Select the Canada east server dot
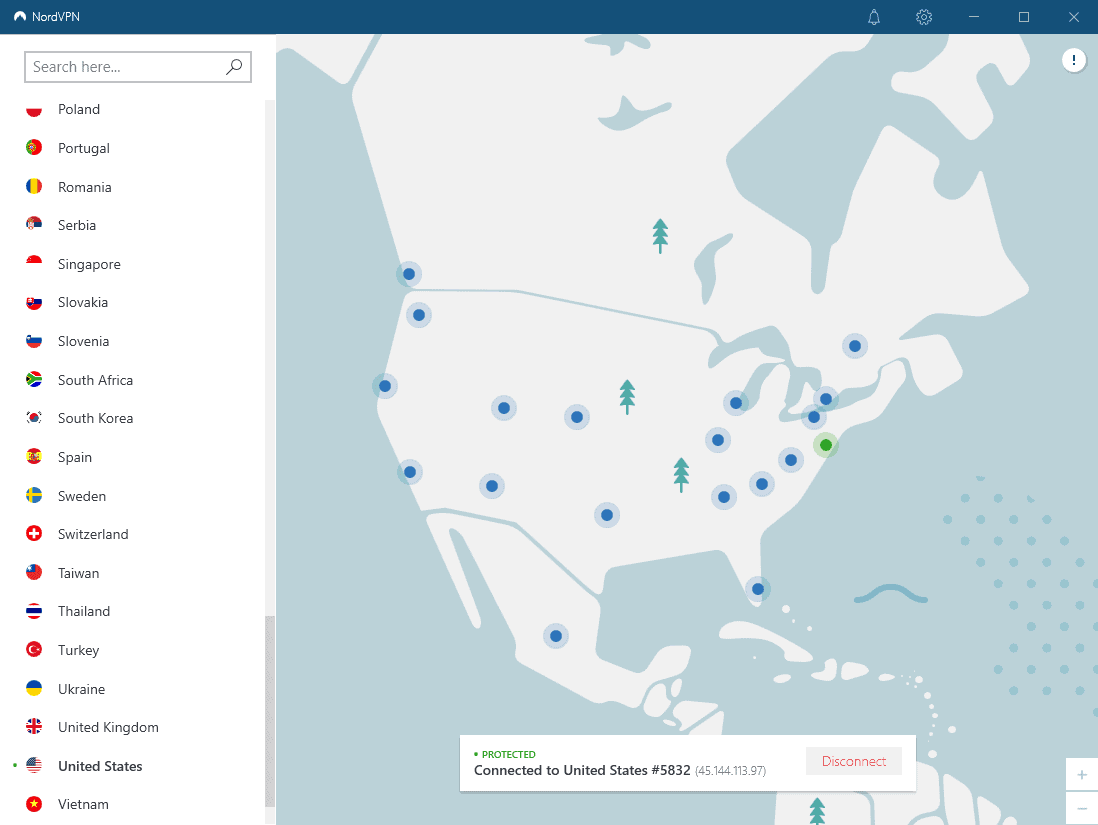 [855, 346]
